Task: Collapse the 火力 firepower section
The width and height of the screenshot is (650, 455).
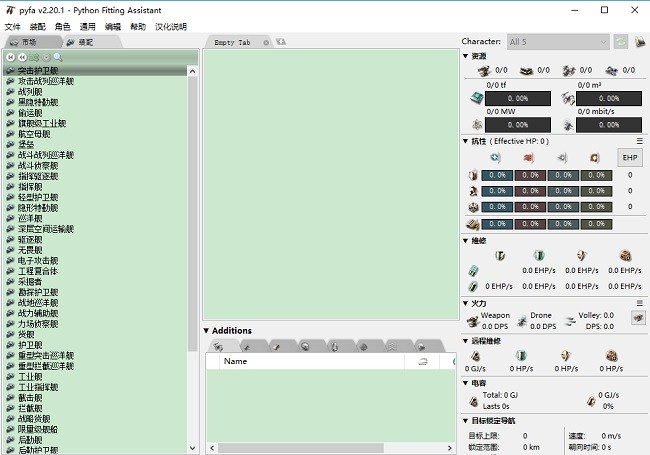Action: (466, 303)
